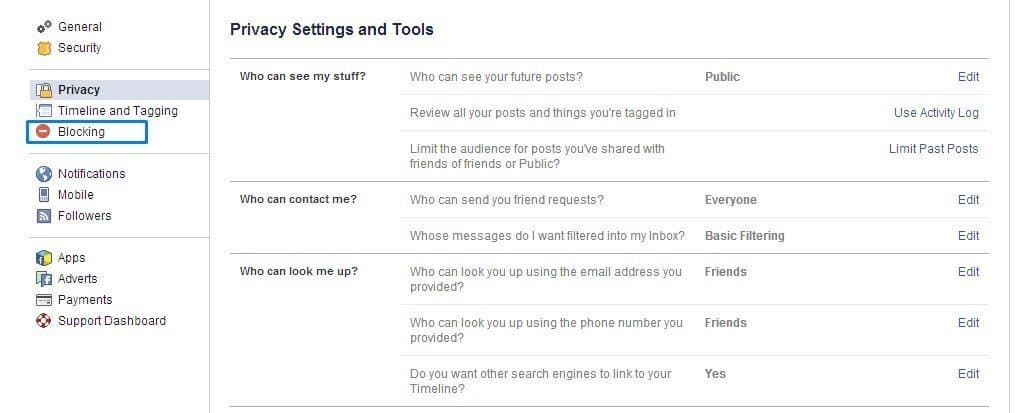Click the Apps cube icon
The width and height of the screenshot is (1016, 413).
[44, 258]
